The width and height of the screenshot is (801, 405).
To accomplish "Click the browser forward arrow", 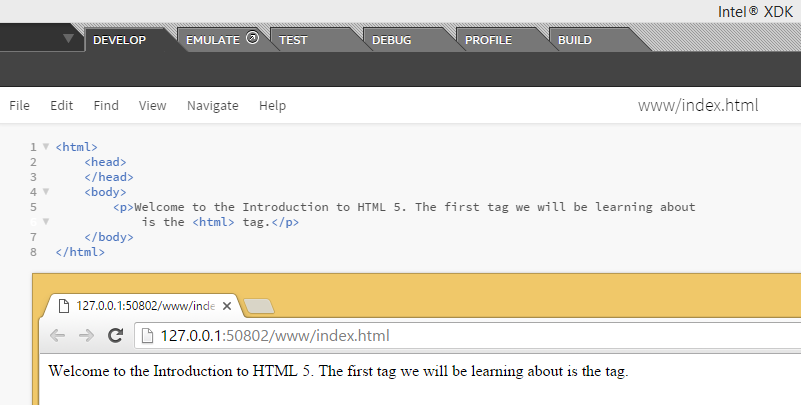I will pyautogui.click(x=86, y=336).
